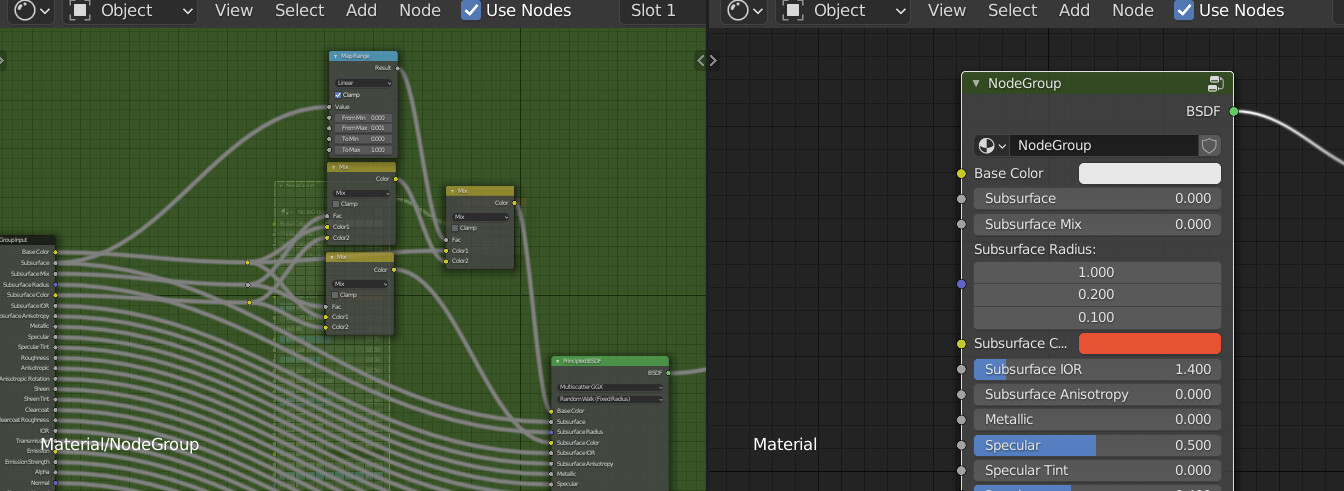Click the green BSDF output socket on NodeGroup

pos(1233,111)
